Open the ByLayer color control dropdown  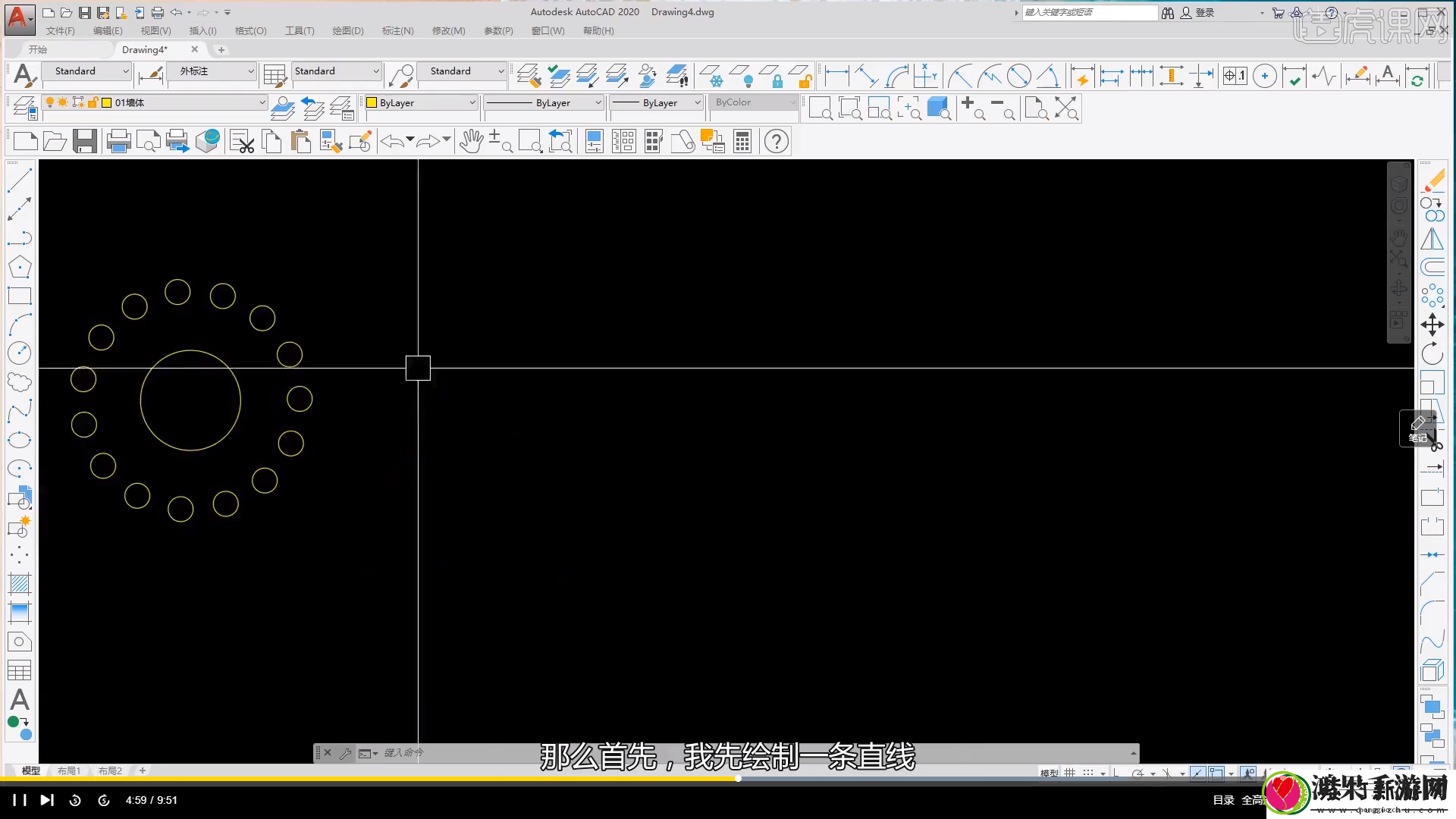coord(421,102)
